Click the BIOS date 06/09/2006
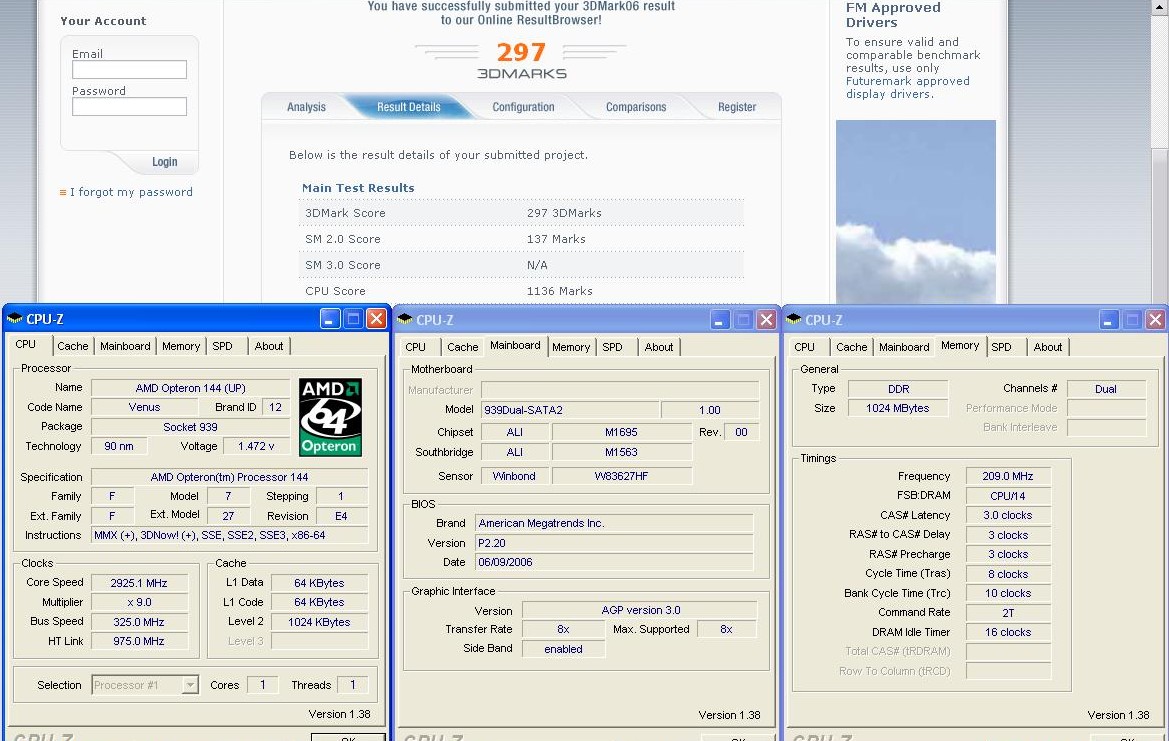 614,562
